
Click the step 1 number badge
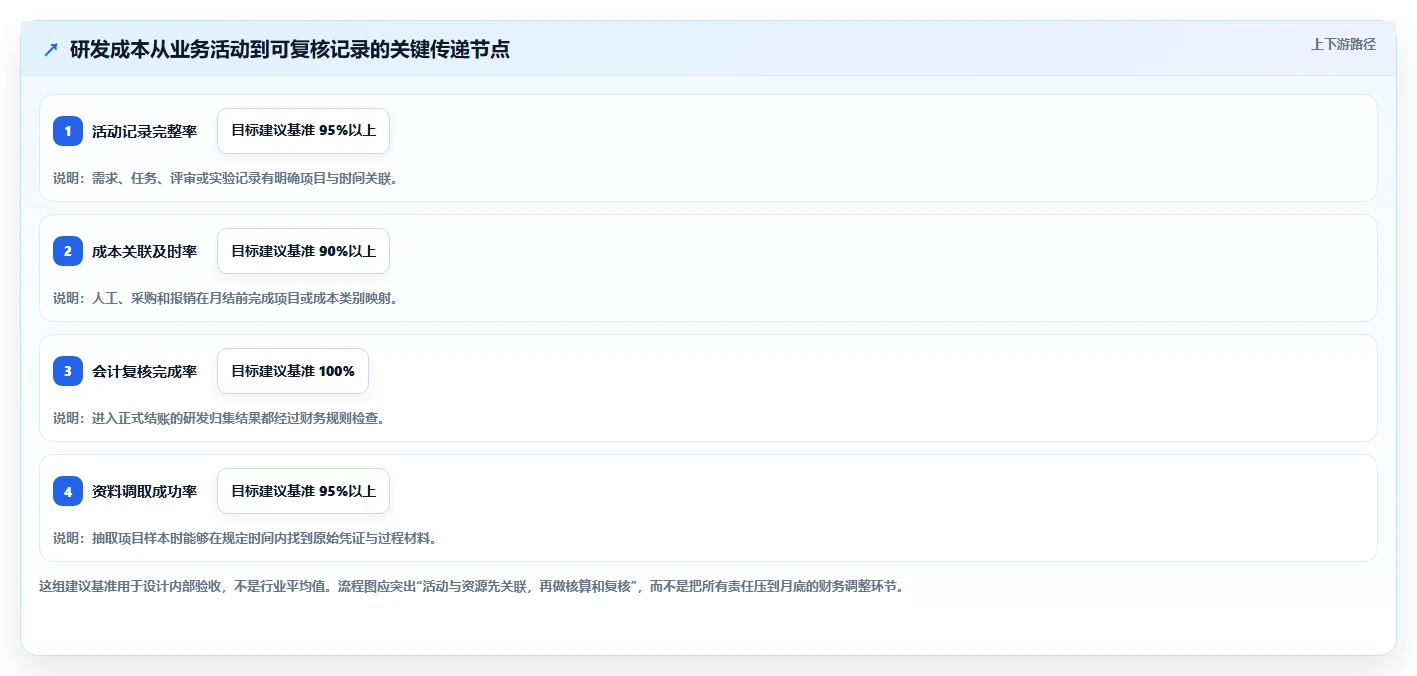click(68, 131)
